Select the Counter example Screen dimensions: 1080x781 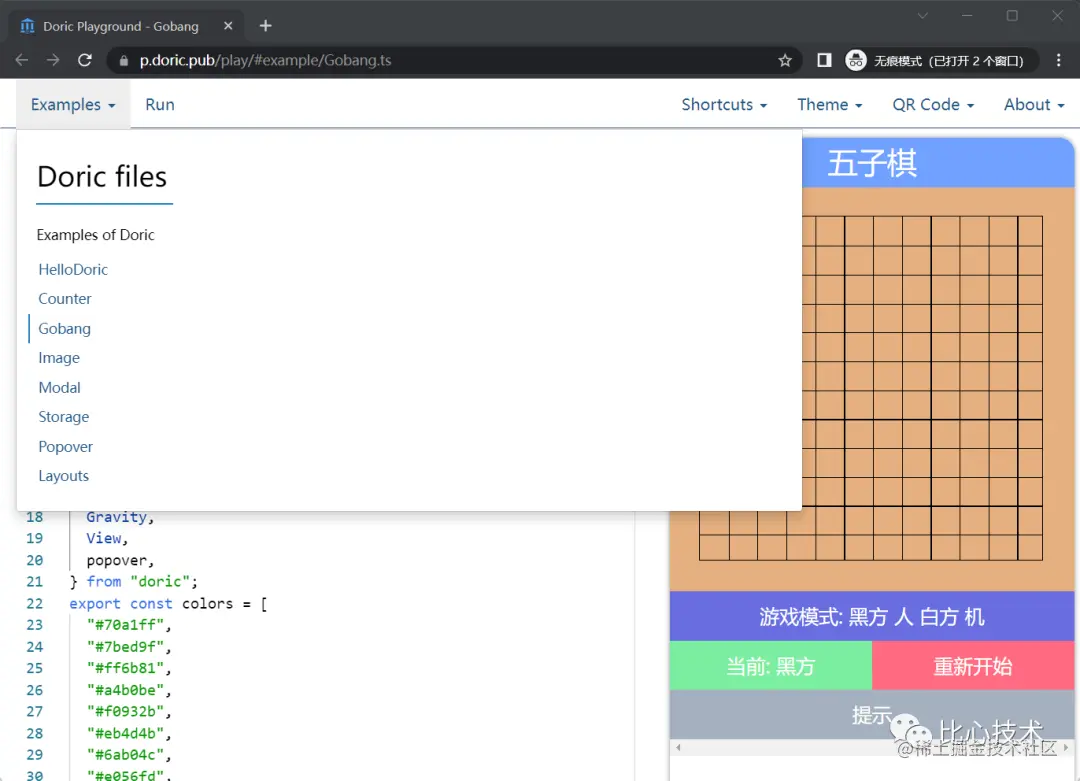(65, 299)
